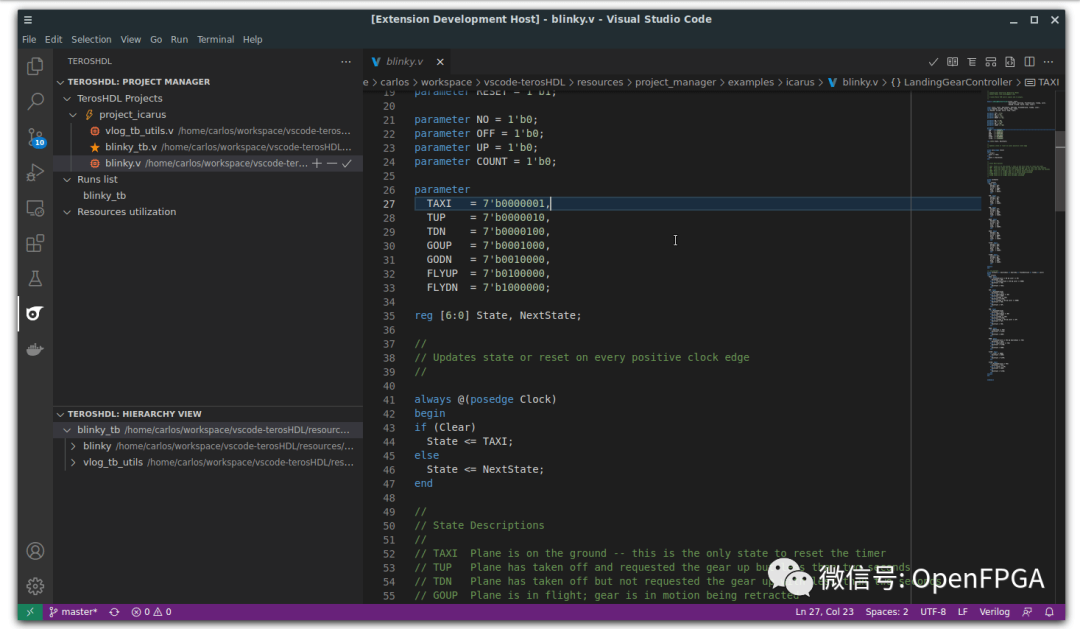This screenshot has height=629, width=1080.
Task: Open the Selection menu
Action: tap(91, 39)
